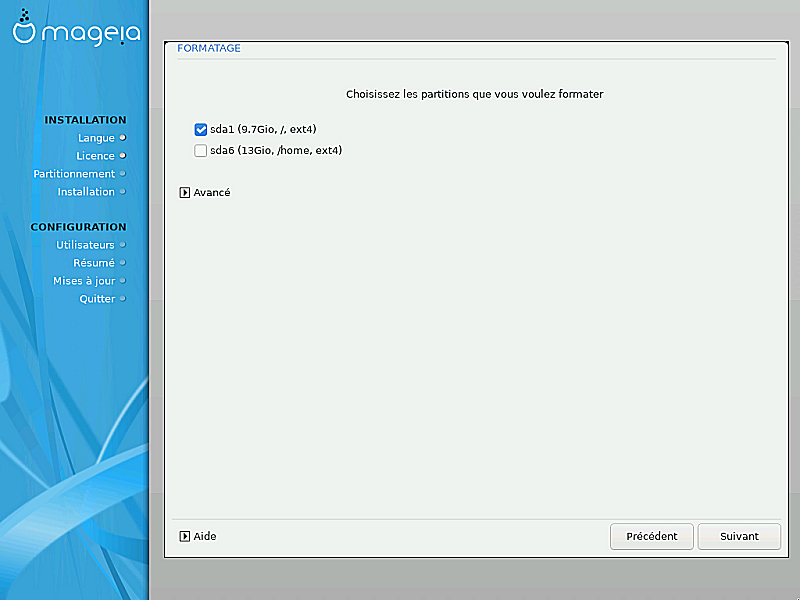The image size is (800, 600).
Task: Click the FORMATAGE title
Action: (208, 48)
